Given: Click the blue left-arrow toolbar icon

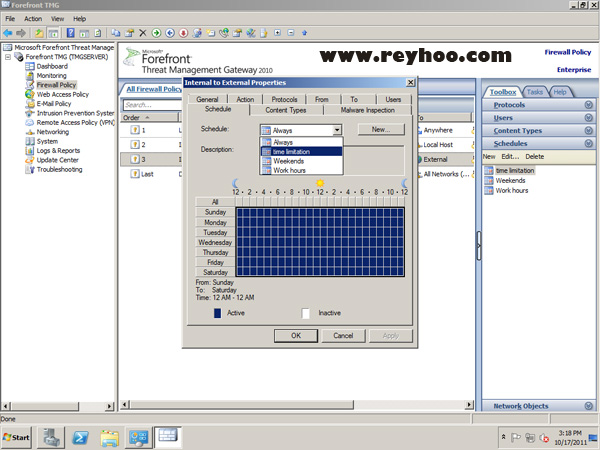Looking at the screenshot, I should 170,33.
